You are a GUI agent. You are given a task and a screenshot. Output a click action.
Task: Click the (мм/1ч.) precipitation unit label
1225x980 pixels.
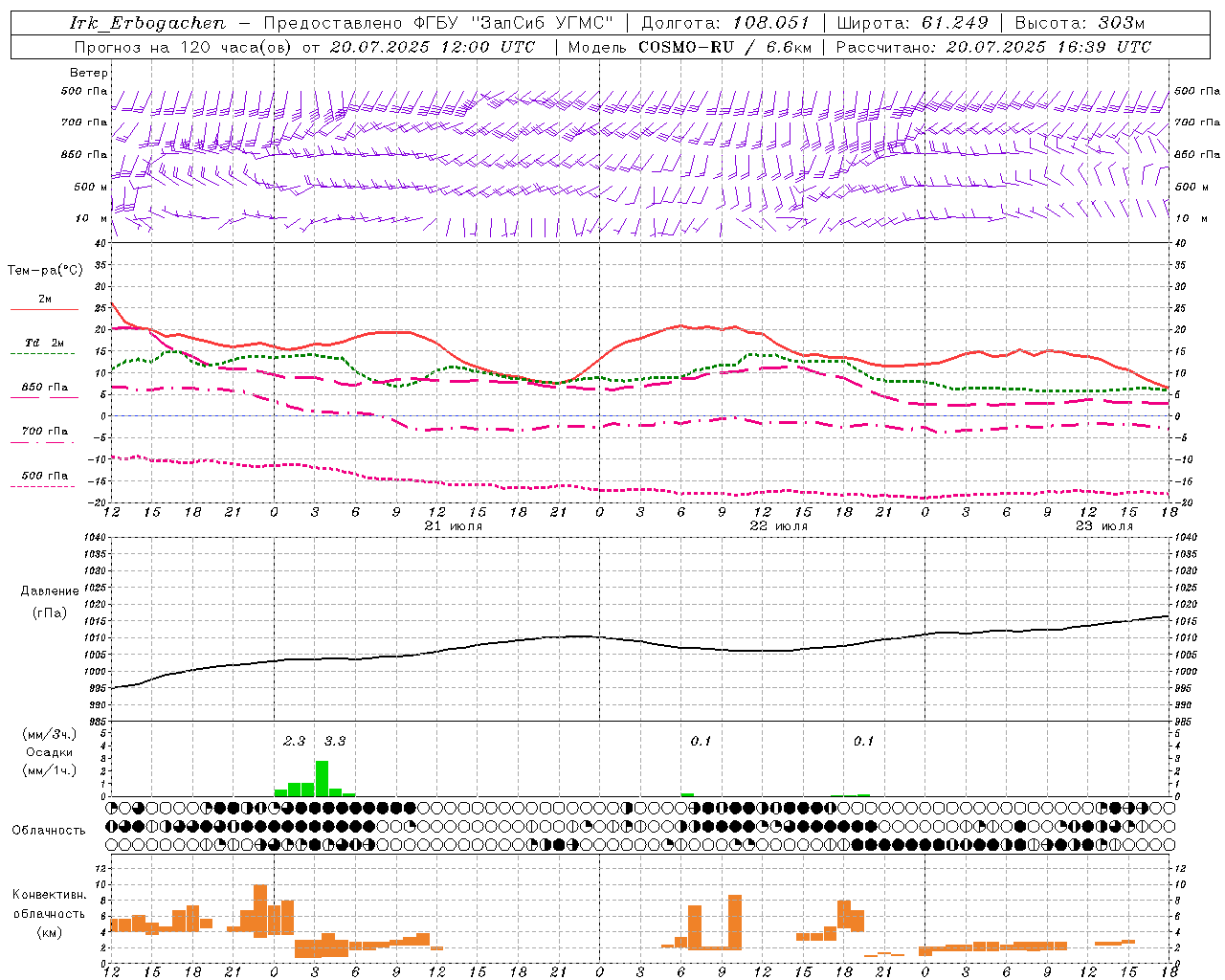[x=49, y=770]
